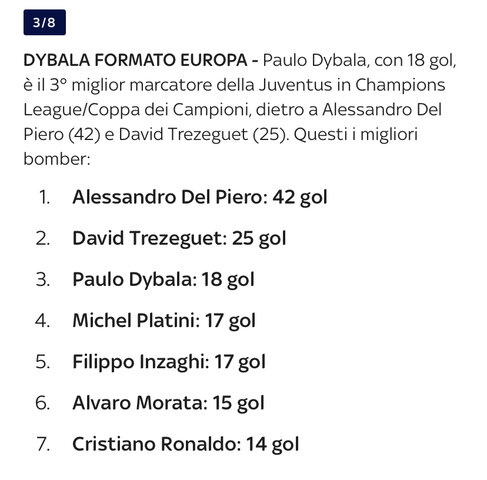Select the Cristiano Ronaldo: 14 gol entry
Image resolution: width=487 pixels, height=480 pixels.
pyautogui.click(x=186, y=444)
